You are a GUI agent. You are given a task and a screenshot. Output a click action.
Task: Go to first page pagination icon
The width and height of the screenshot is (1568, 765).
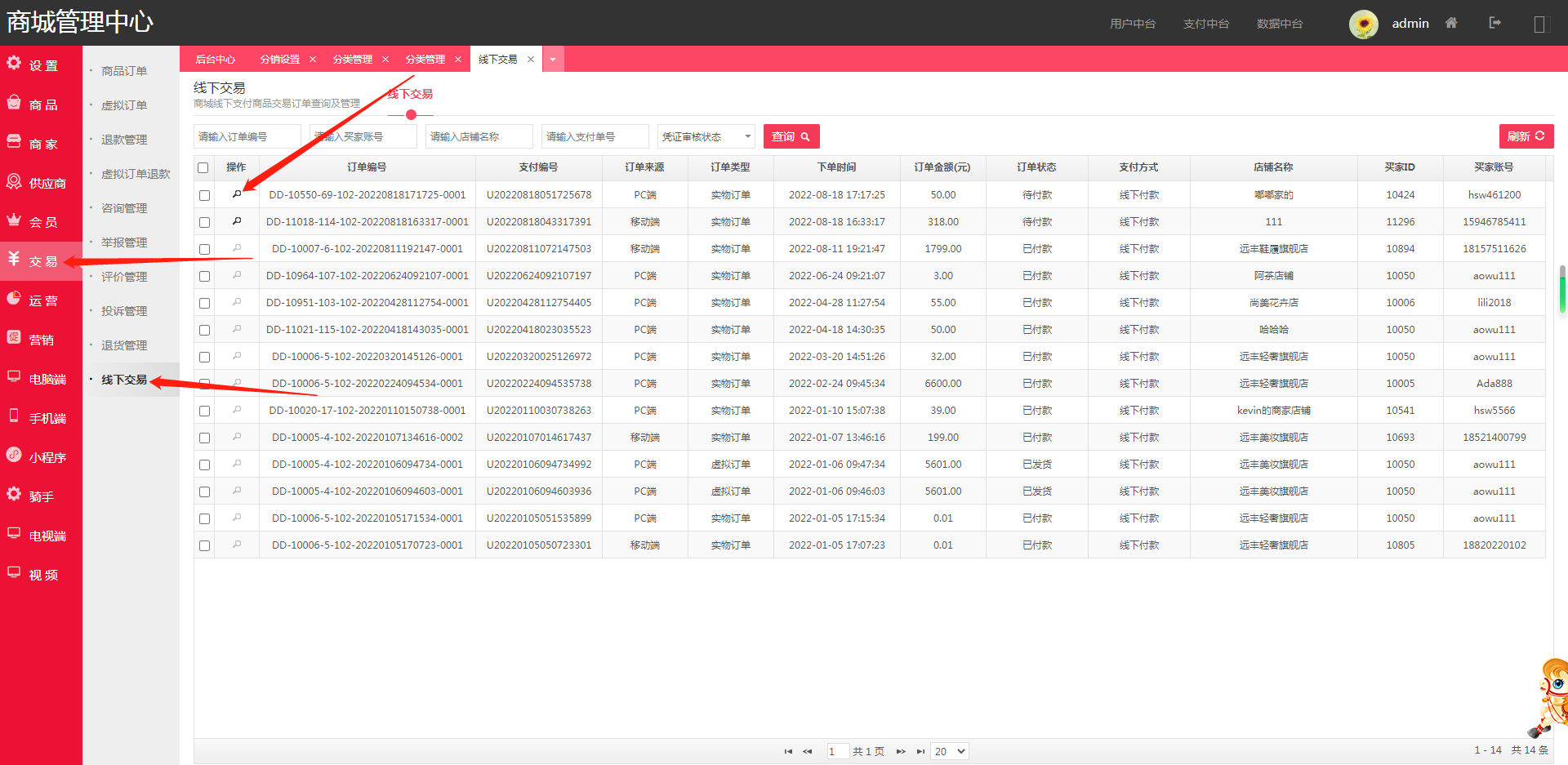coord(788,751)
